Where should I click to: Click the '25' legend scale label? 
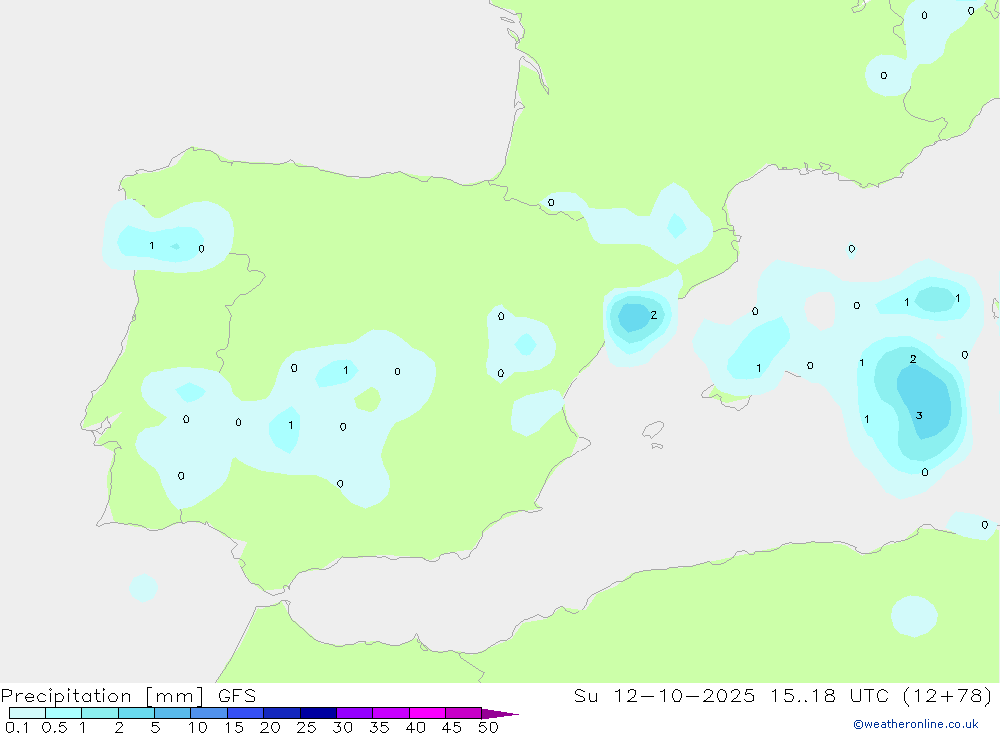click(x=307, y=727)
